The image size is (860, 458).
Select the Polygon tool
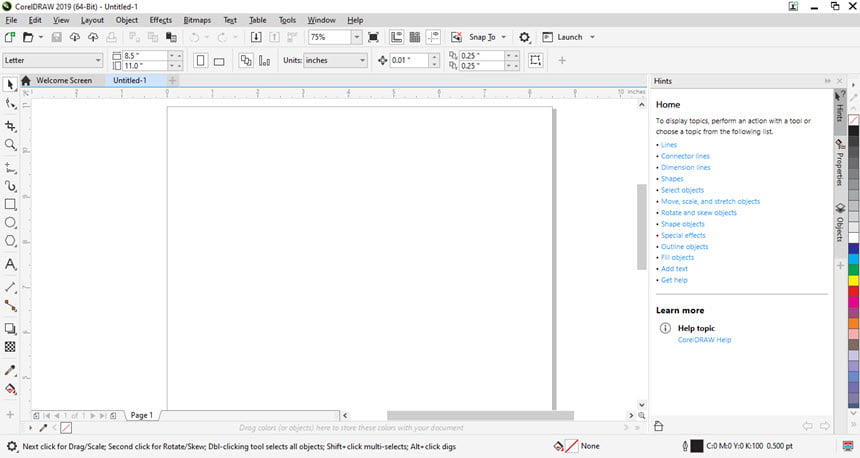tap(10, 241)
